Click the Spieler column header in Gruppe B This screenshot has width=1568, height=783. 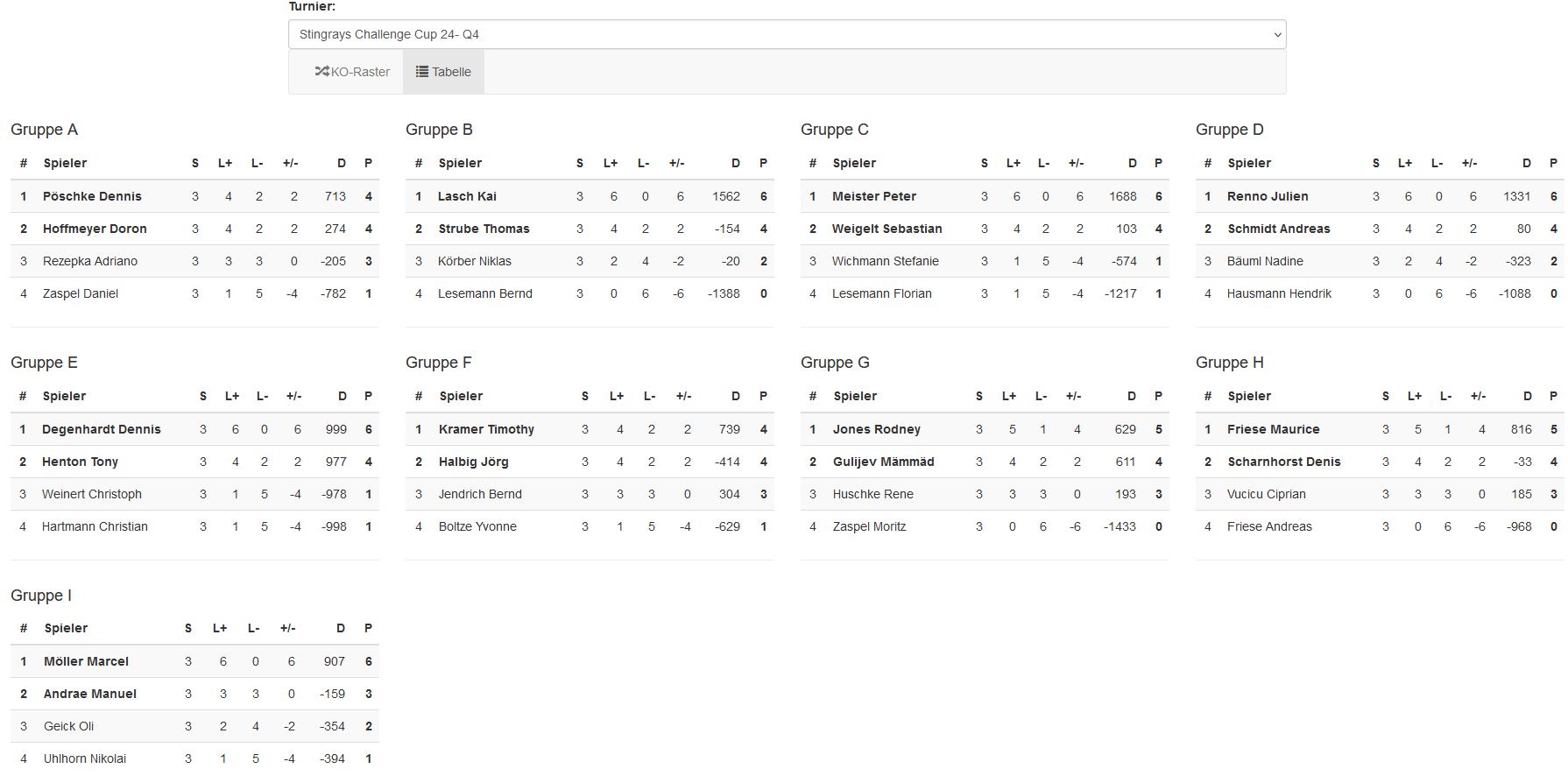pos(460,163)
